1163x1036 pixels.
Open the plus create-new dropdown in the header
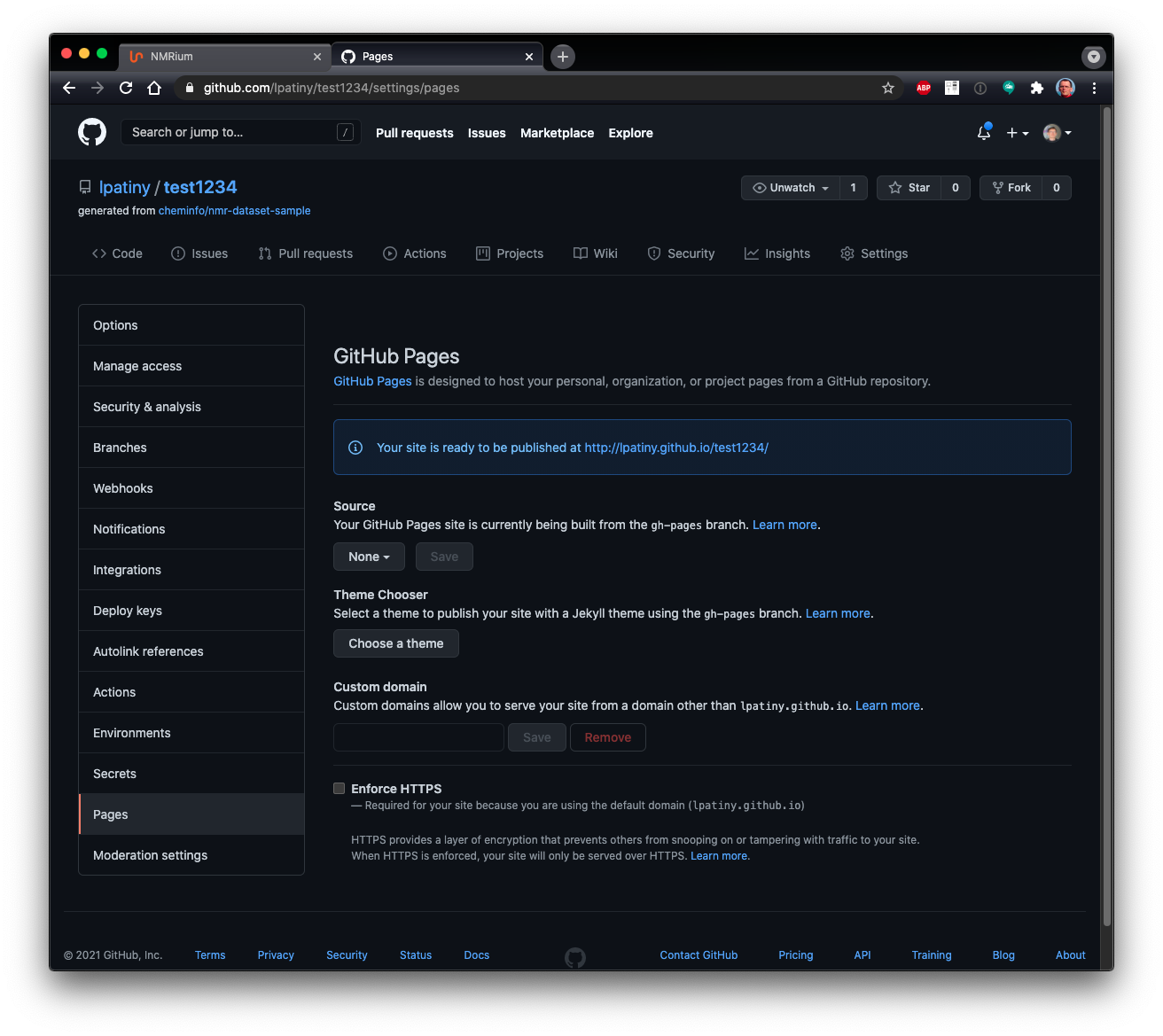[1017, 132]
